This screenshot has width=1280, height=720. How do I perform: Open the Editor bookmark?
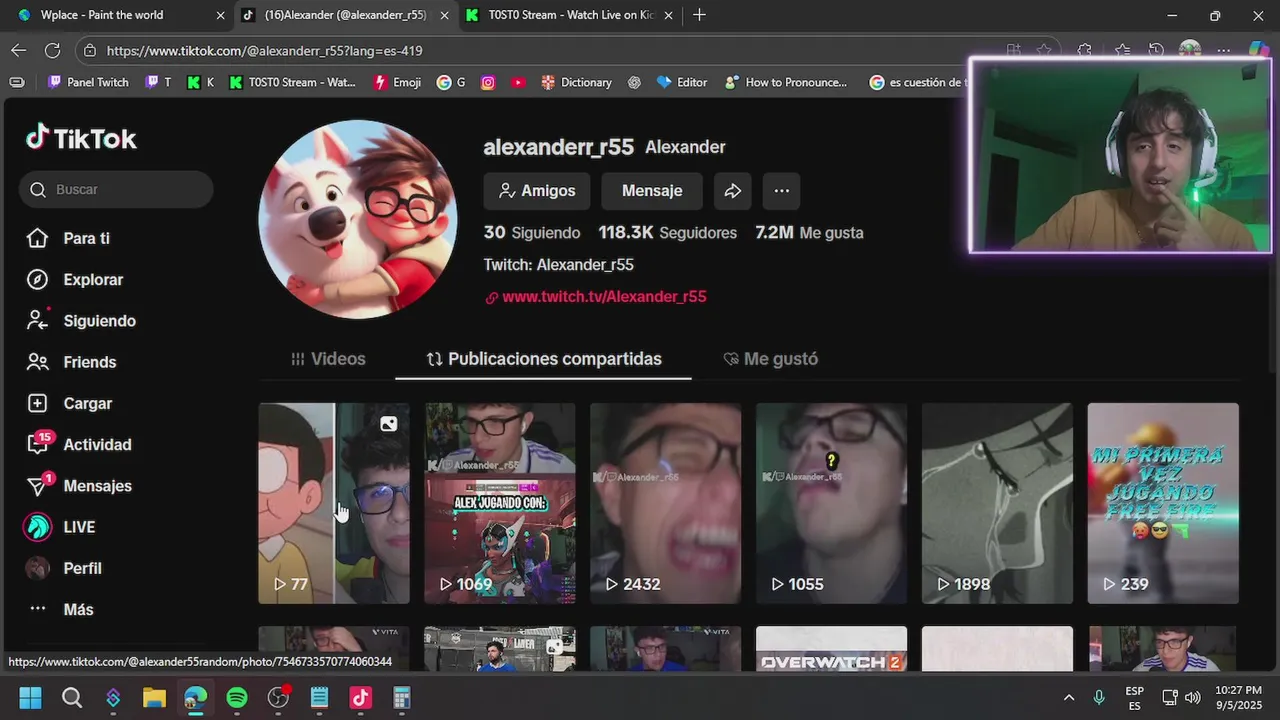pos(681,83)
